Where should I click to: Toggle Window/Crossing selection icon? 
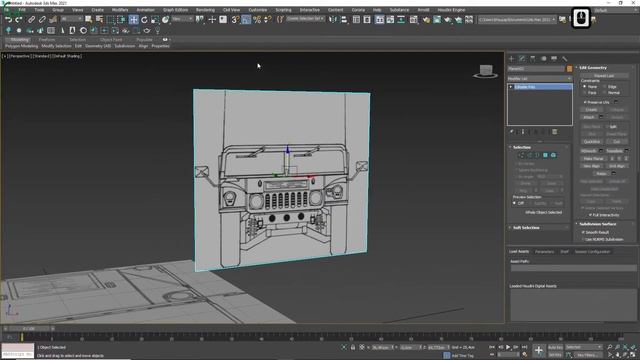click(121, 19)
